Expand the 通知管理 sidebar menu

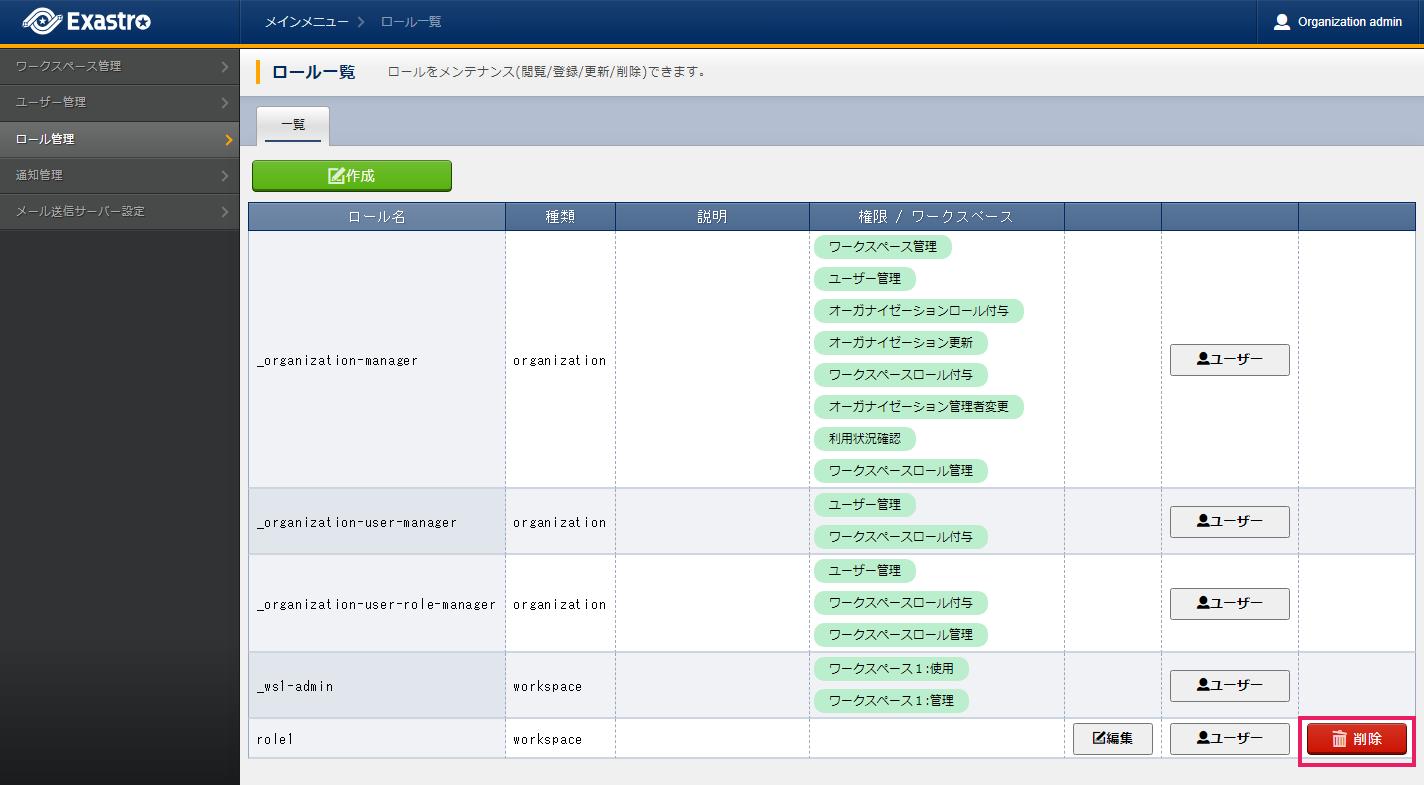[119, 176]
